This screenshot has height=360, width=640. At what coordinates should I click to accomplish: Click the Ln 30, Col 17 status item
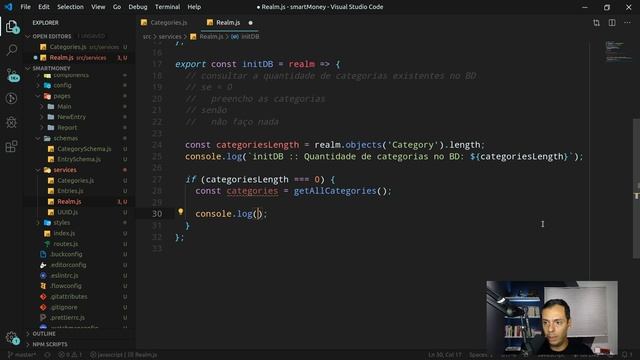[445, 355]
